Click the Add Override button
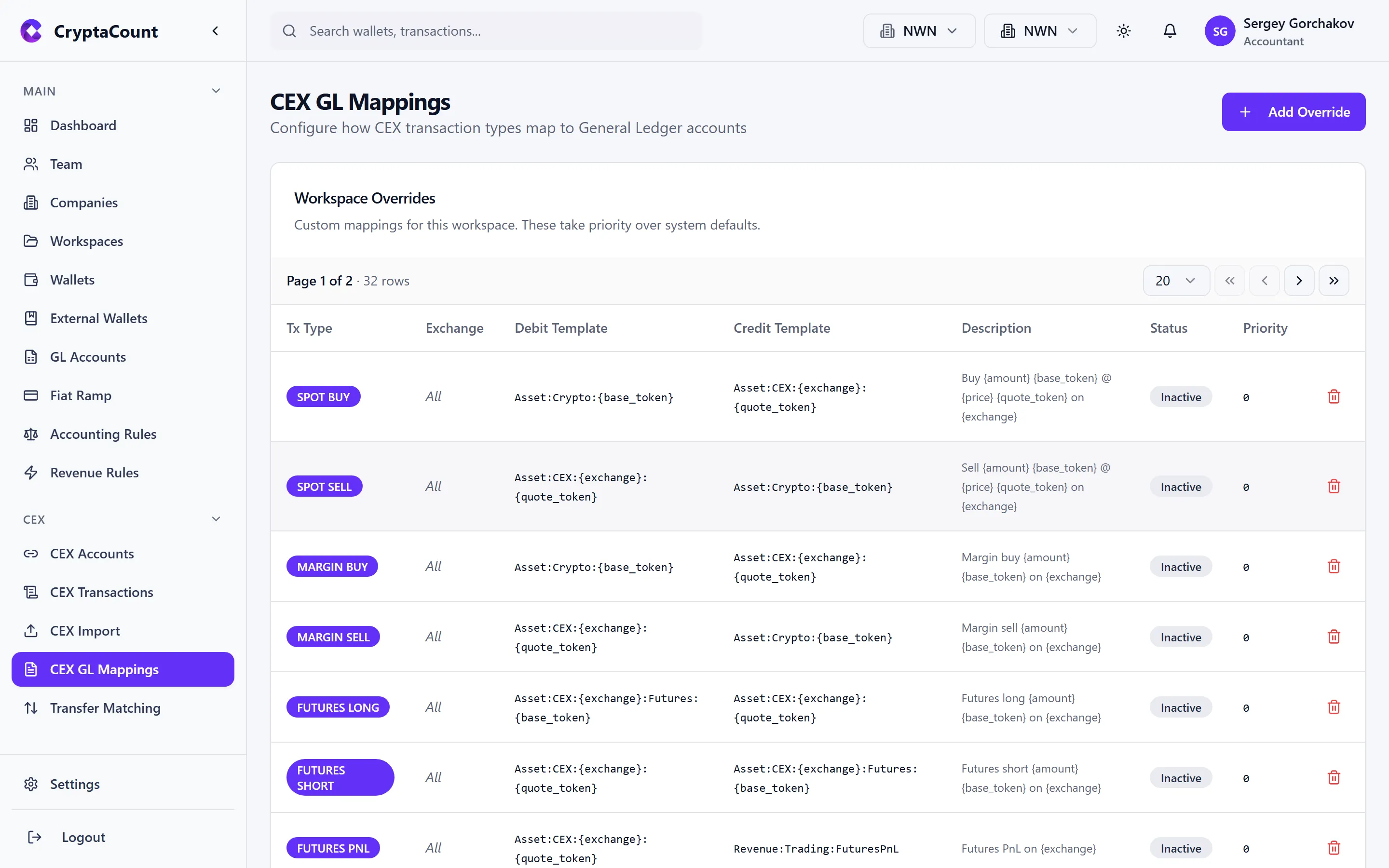The width and height of the screenshot is (1389, 868). (1294, 111)
